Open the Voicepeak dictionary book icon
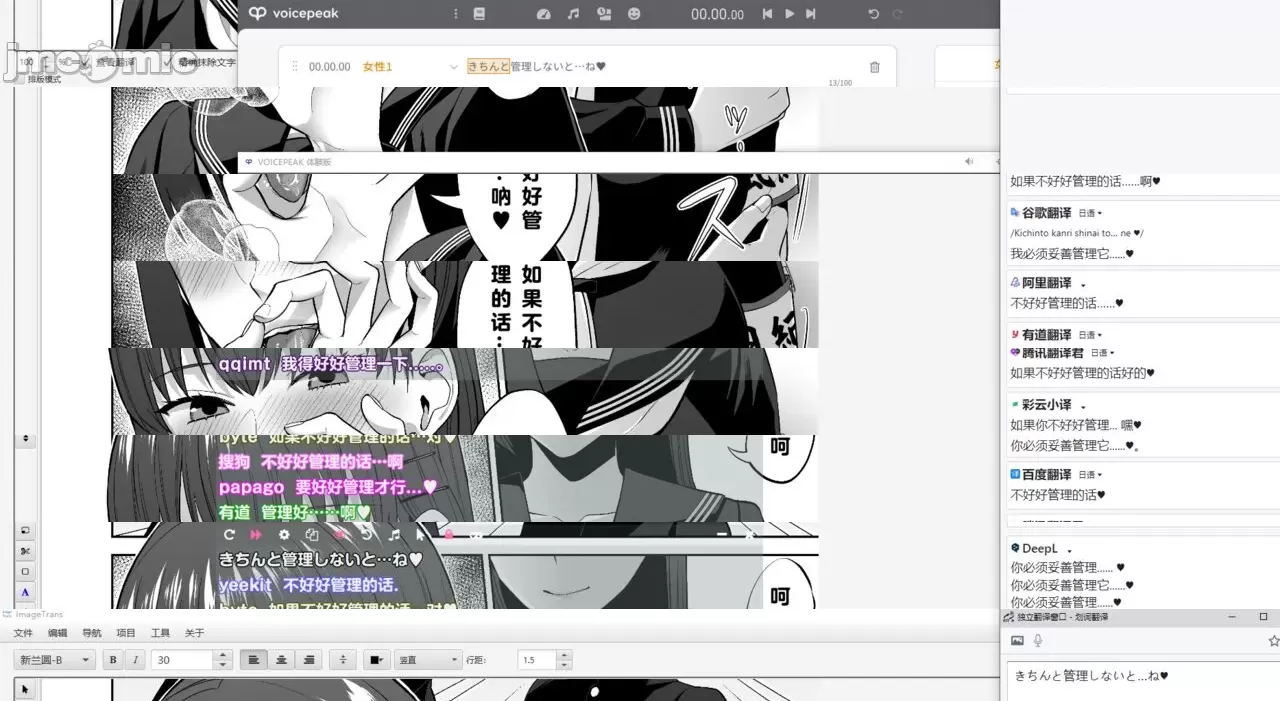 coord(479,14)
